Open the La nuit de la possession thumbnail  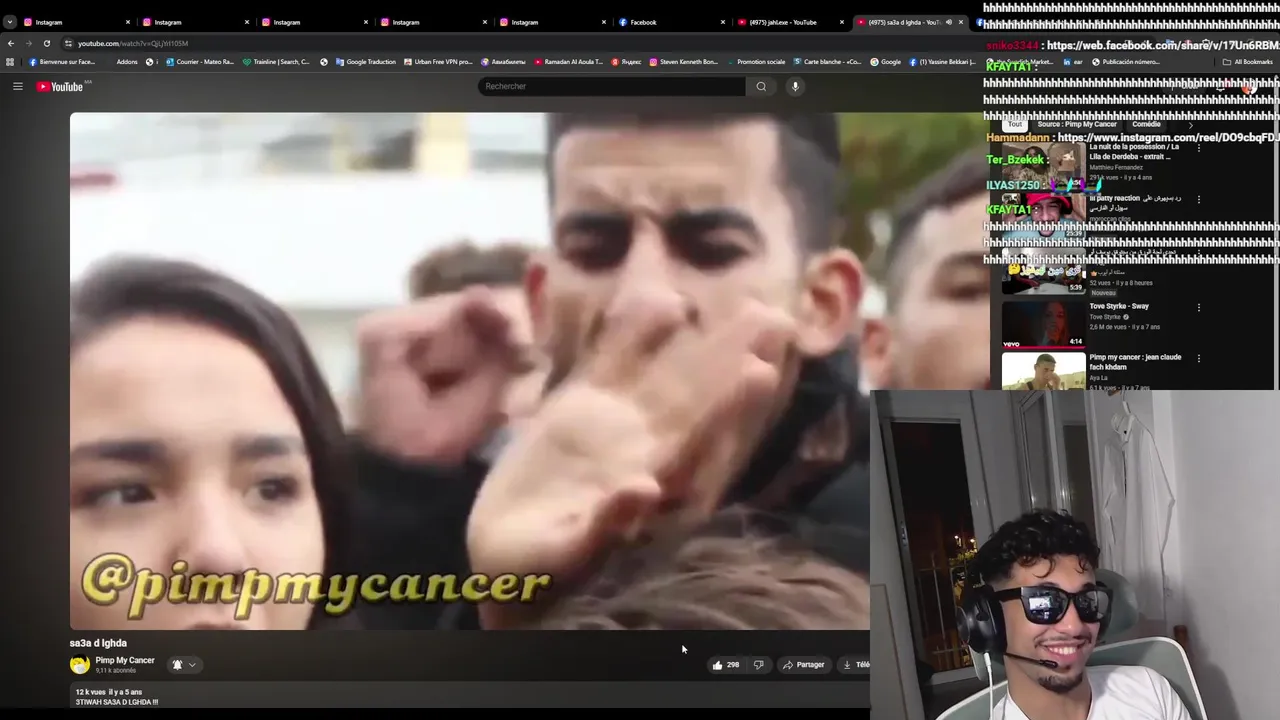[1043, 163]
